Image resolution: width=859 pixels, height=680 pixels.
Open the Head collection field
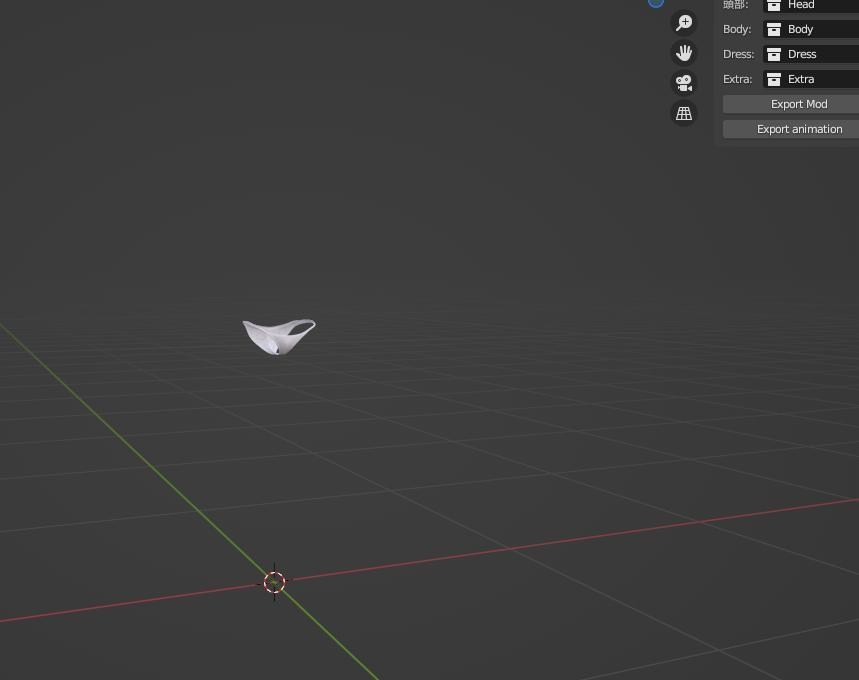[811, 5]
